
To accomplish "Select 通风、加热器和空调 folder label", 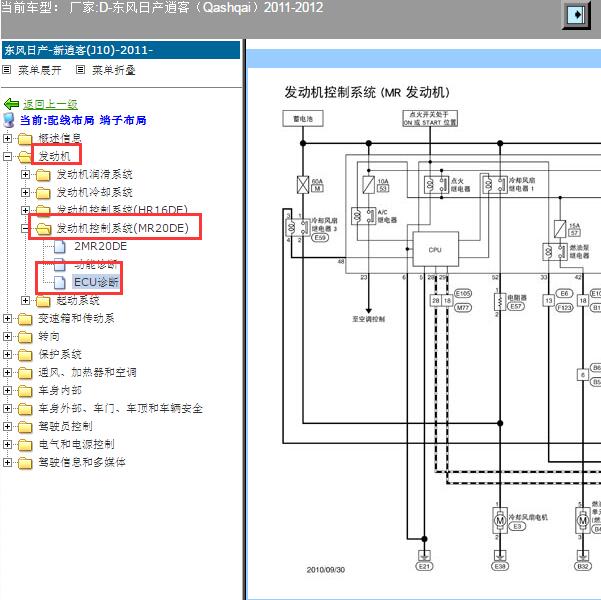I will [87, 372].
